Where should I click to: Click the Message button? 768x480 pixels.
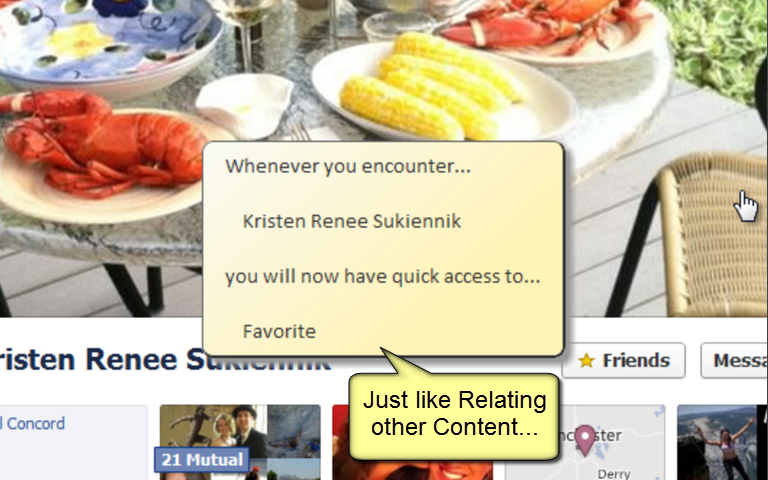734,360
